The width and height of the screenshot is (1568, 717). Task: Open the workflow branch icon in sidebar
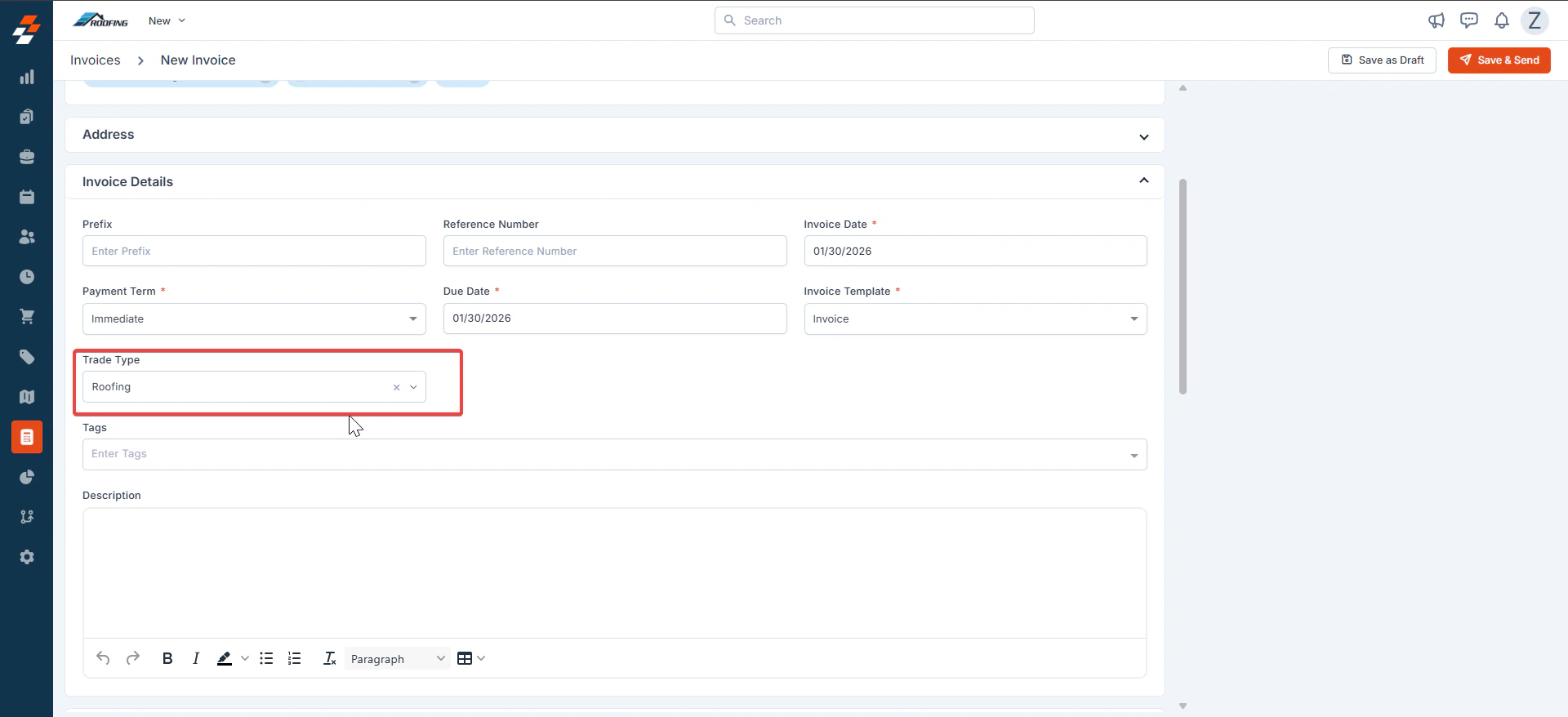pyautogui.click(x=27, y=517)
